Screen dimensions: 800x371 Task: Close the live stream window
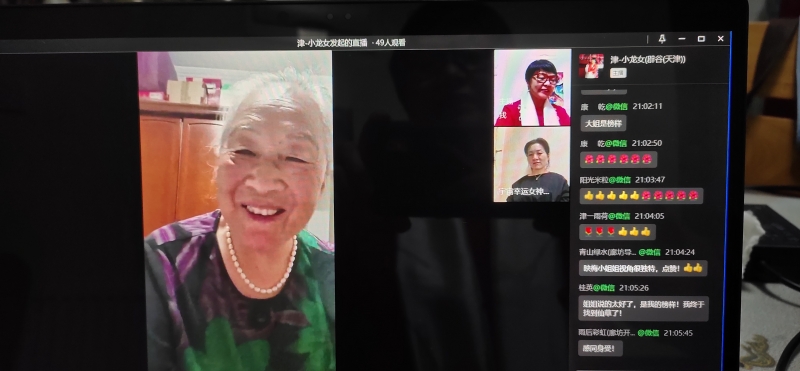[720, 39]
